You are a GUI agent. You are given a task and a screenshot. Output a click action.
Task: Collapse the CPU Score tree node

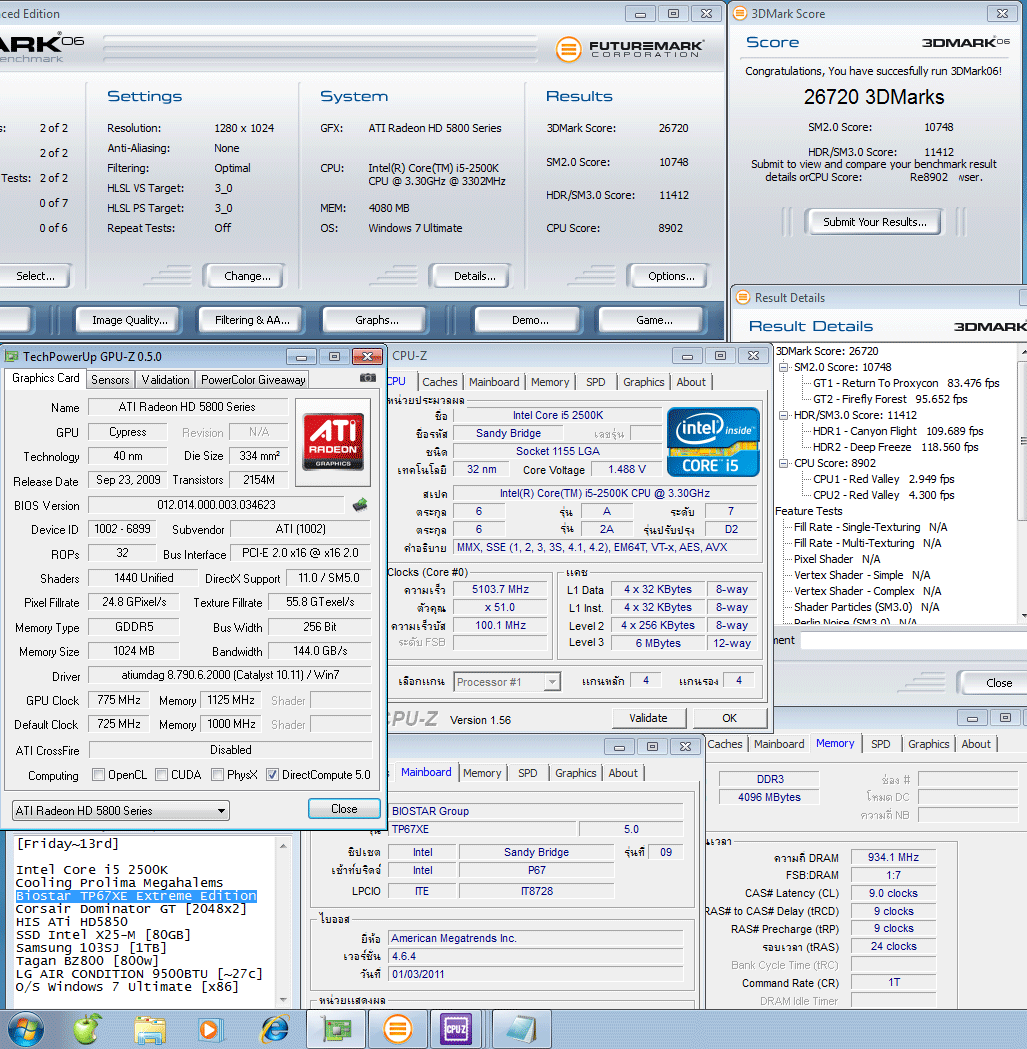tap(785, 463)
